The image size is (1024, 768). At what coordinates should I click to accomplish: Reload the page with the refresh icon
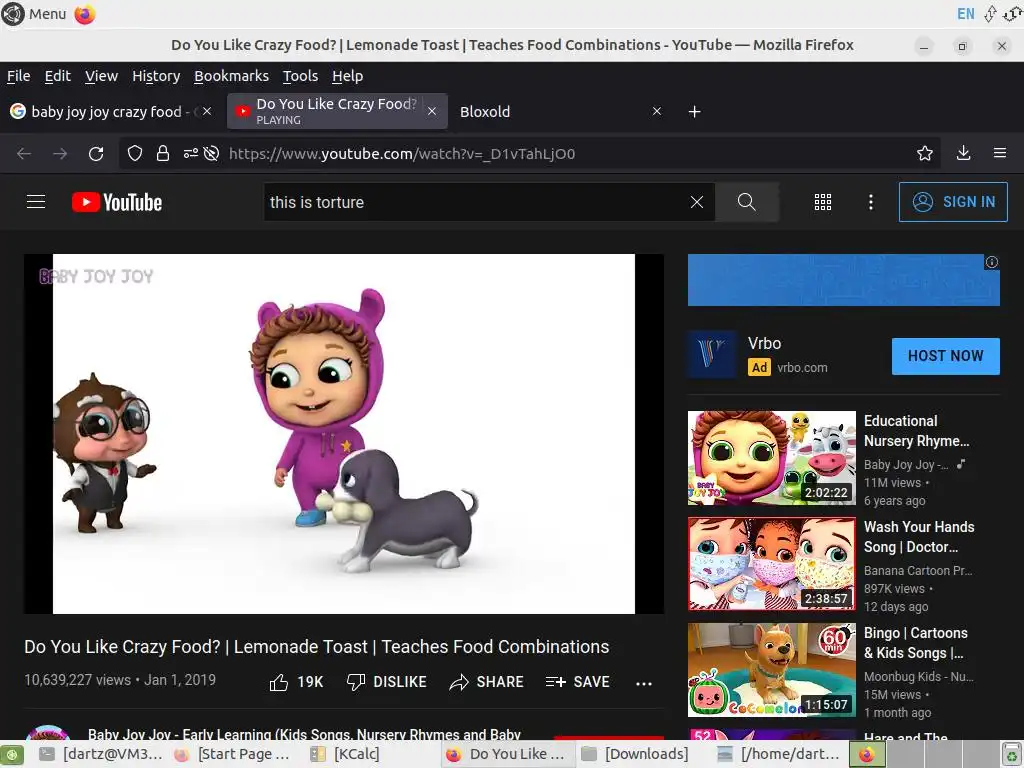click(x=96, y=153)
